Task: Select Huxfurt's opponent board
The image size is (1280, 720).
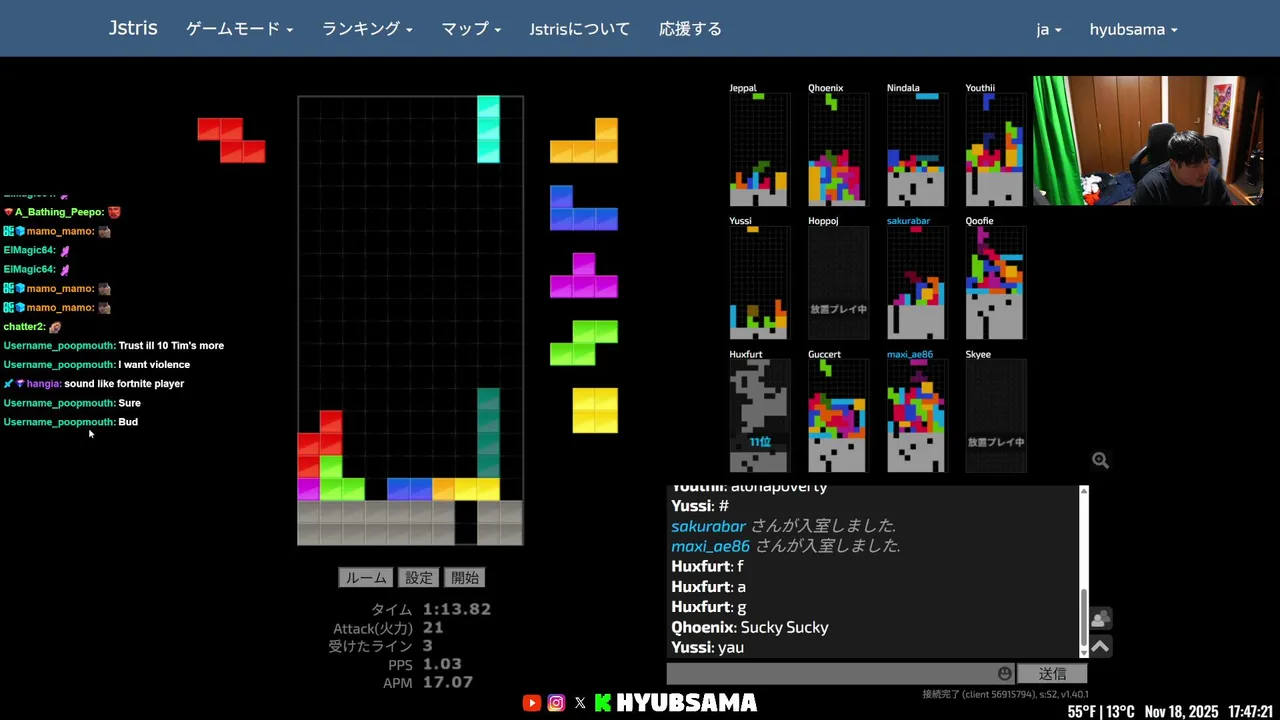Action: click(x=759, y=415)
